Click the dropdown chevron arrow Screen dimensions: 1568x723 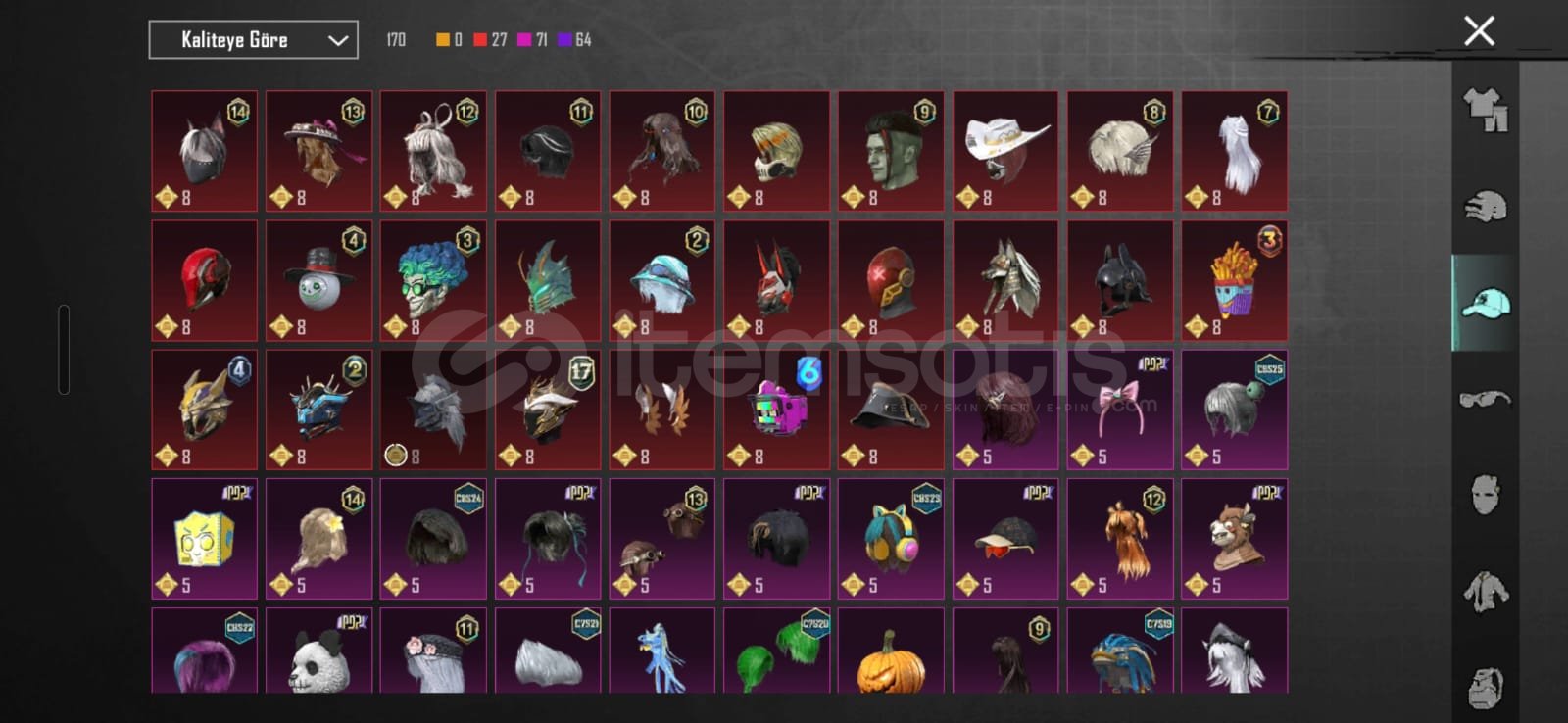pyautogui.click(x=338, y=40)
